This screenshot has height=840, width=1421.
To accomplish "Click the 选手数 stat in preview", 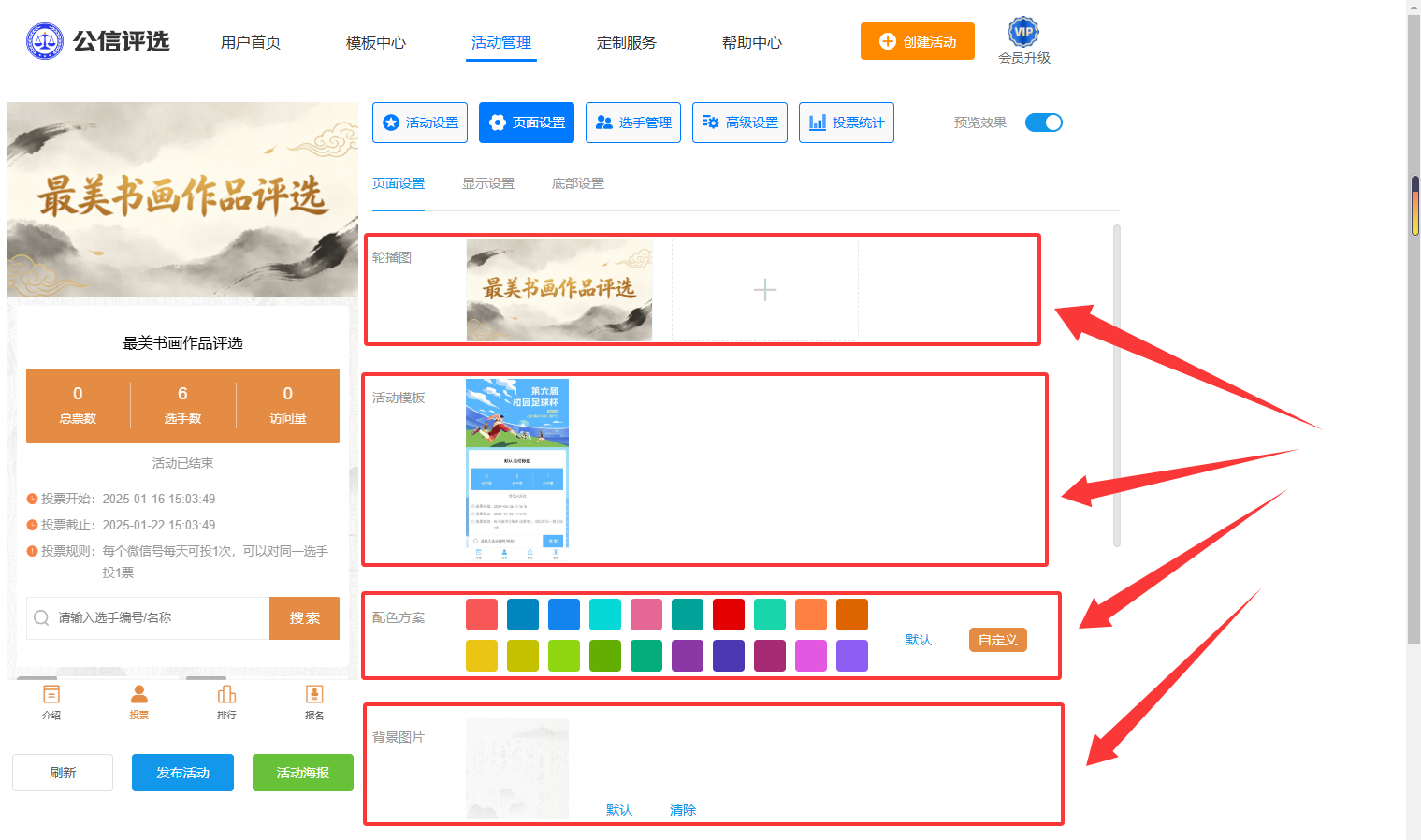I will pyautogui.click(x=182, y=406).
